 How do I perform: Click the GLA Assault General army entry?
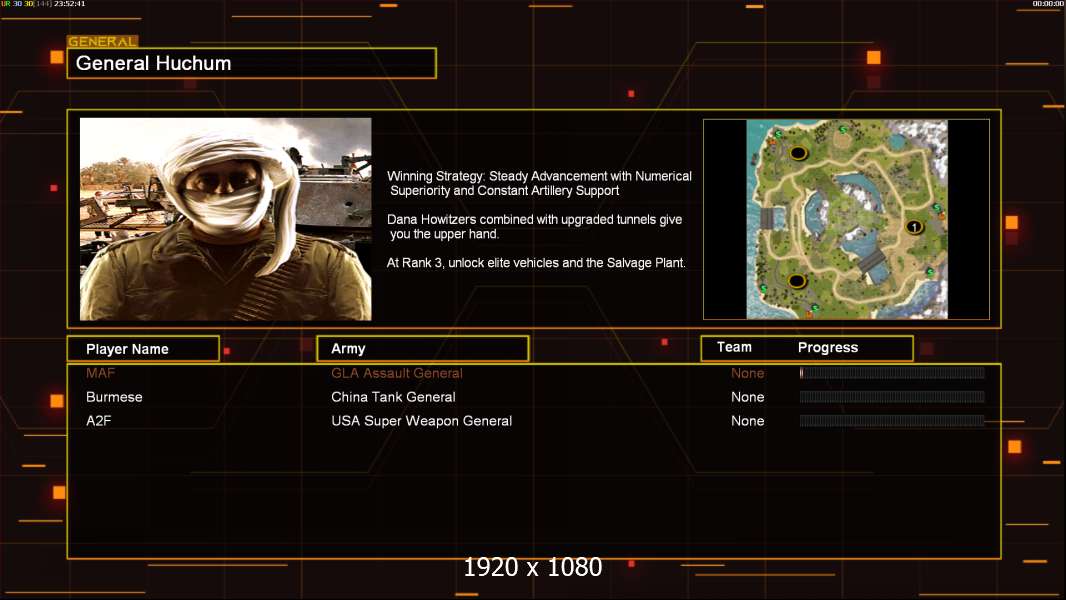pyautogui.click(x=397, y=373)
